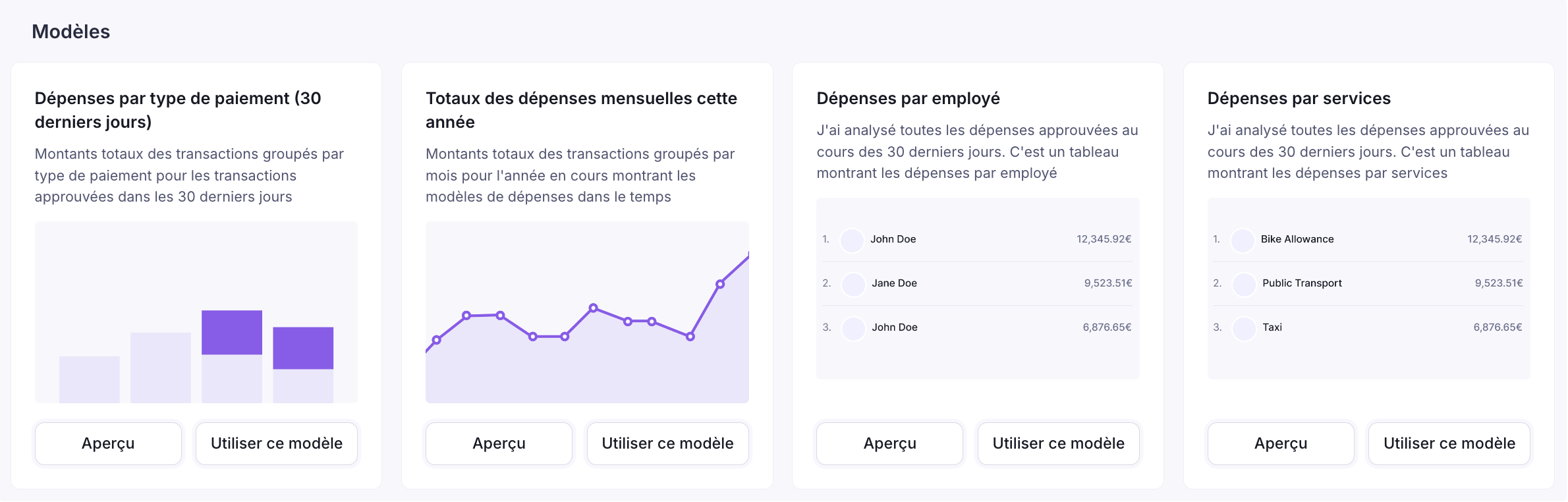Use the Dépenses par services template
Image resolution: width=1568 pixels, height=502 pixels.
click(1449, 443)
